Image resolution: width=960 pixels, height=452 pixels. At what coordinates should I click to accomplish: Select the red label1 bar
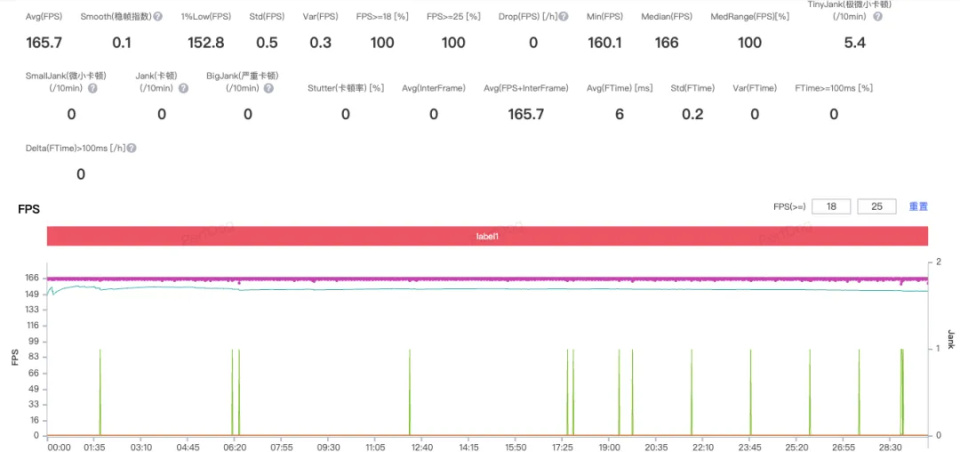pos(487,236)
